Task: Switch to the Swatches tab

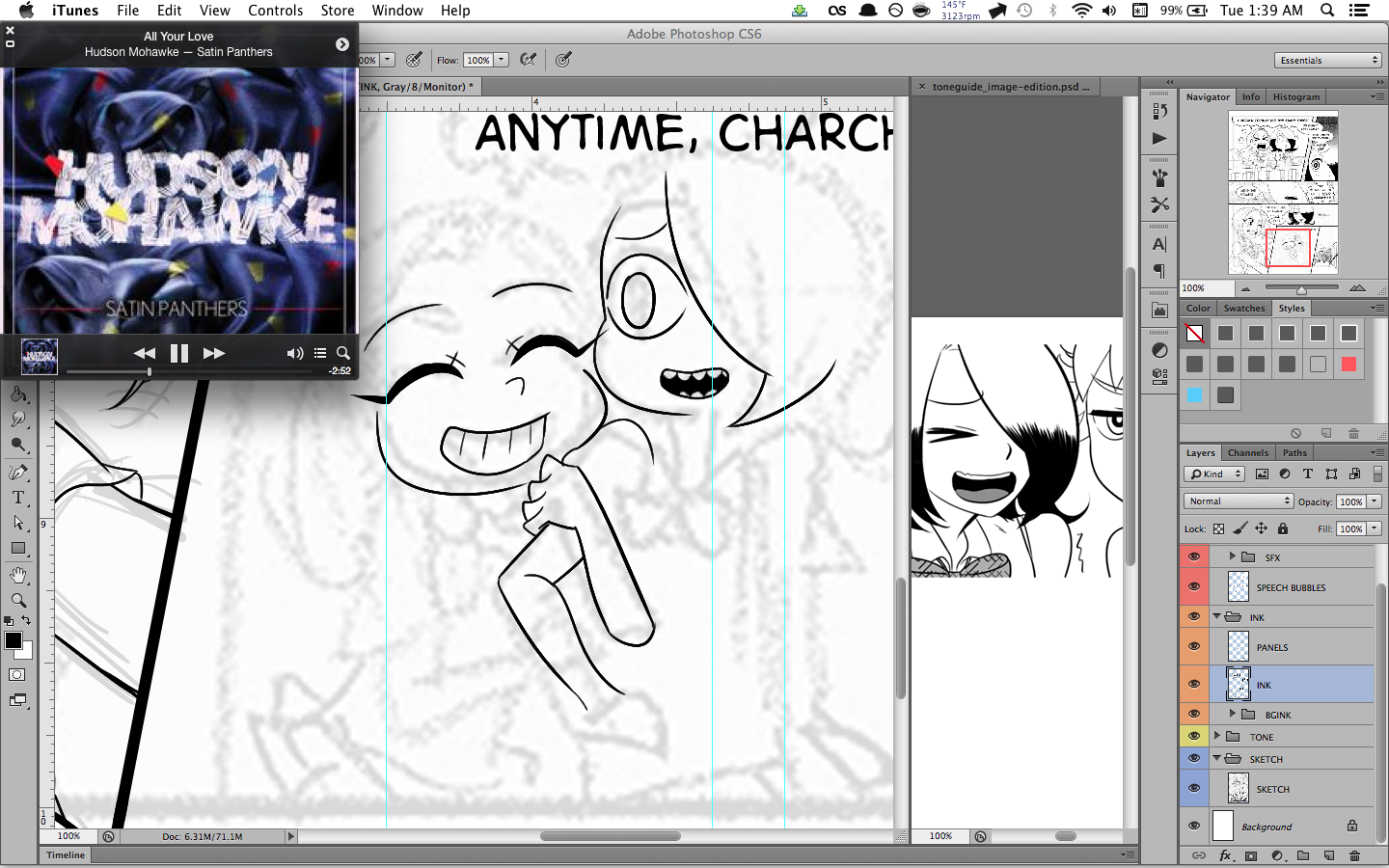Action: pos(1244,308)
